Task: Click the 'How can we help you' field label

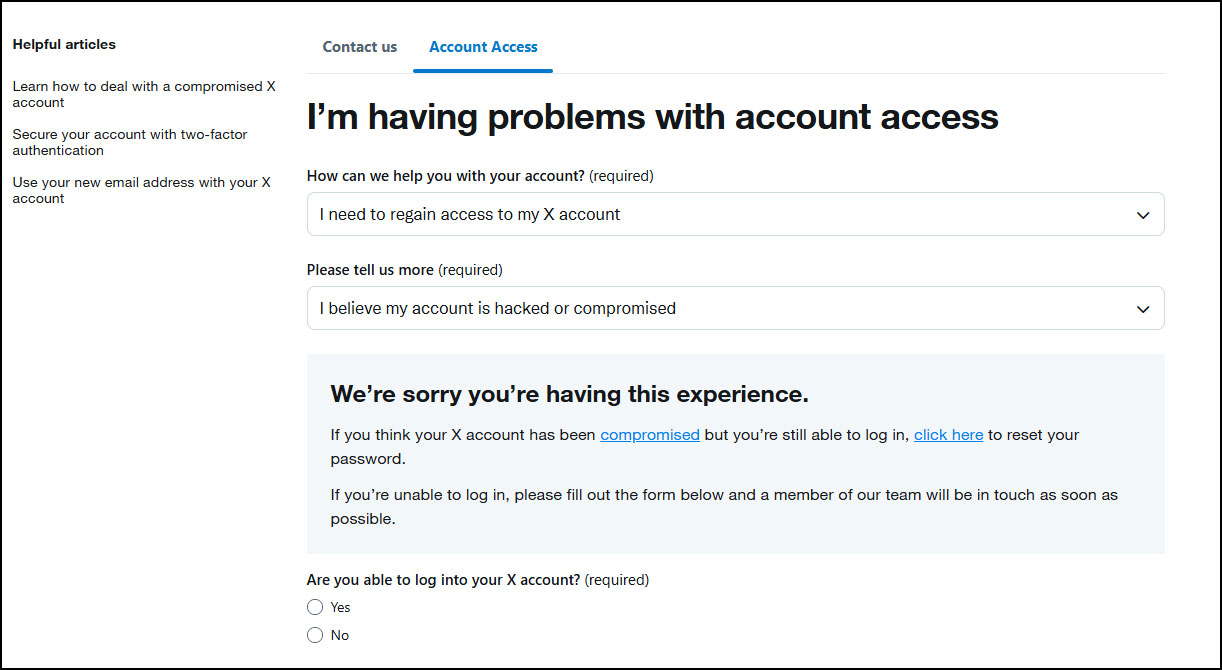Action: pos(445,176)
